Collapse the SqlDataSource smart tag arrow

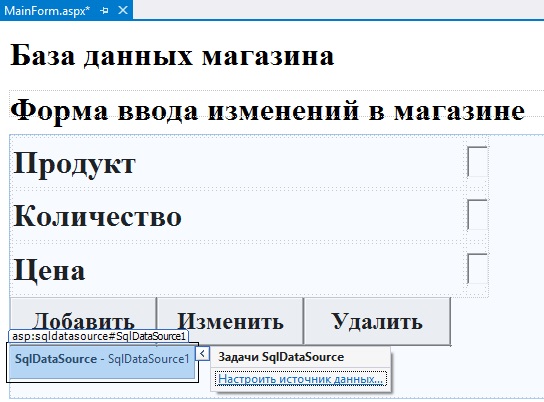202,354
